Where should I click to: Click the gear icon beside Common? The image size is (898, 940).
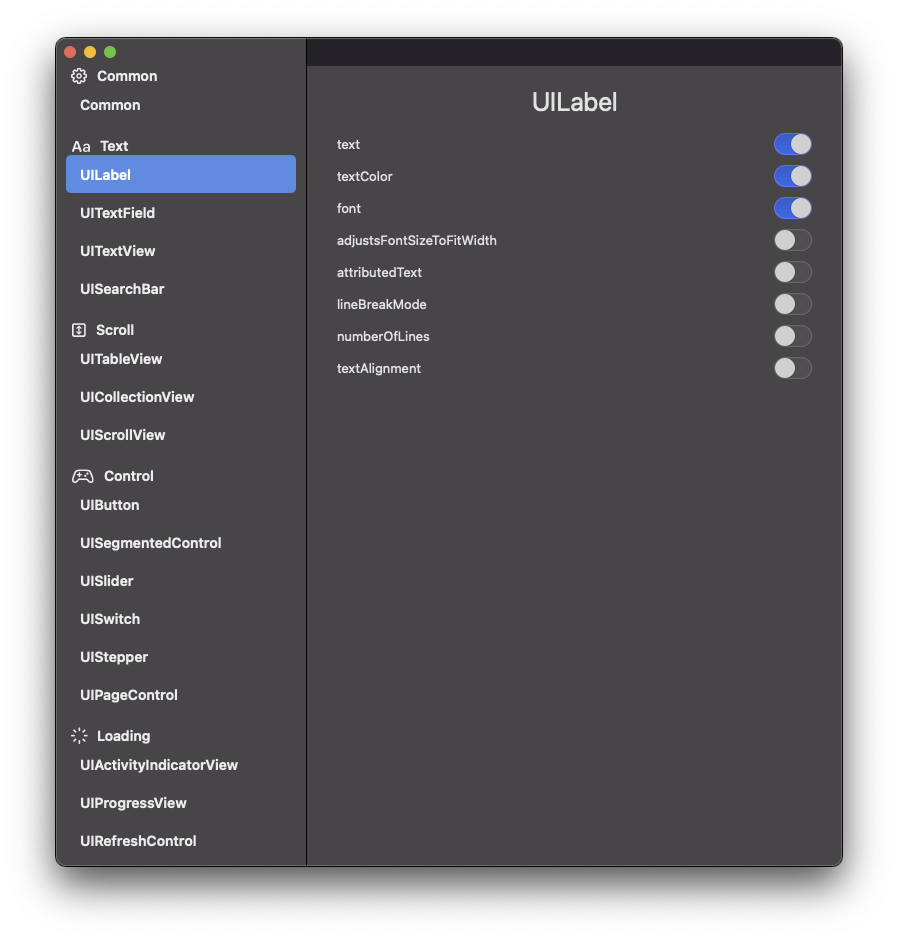[x=79, y=76]
